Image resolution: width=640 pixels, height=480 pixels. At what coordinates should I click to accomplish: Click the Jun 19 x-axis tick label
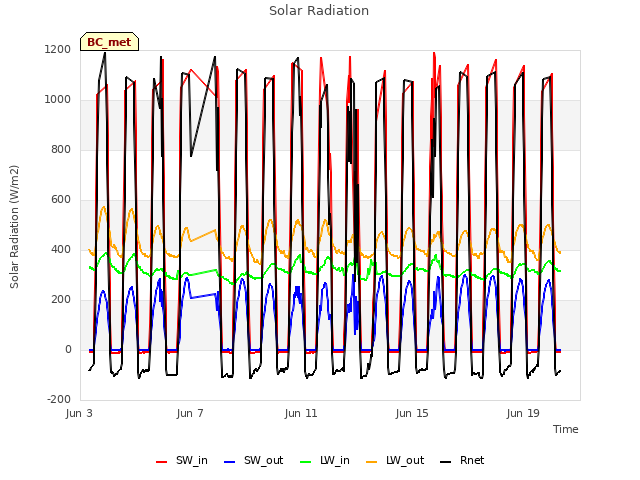523,413
